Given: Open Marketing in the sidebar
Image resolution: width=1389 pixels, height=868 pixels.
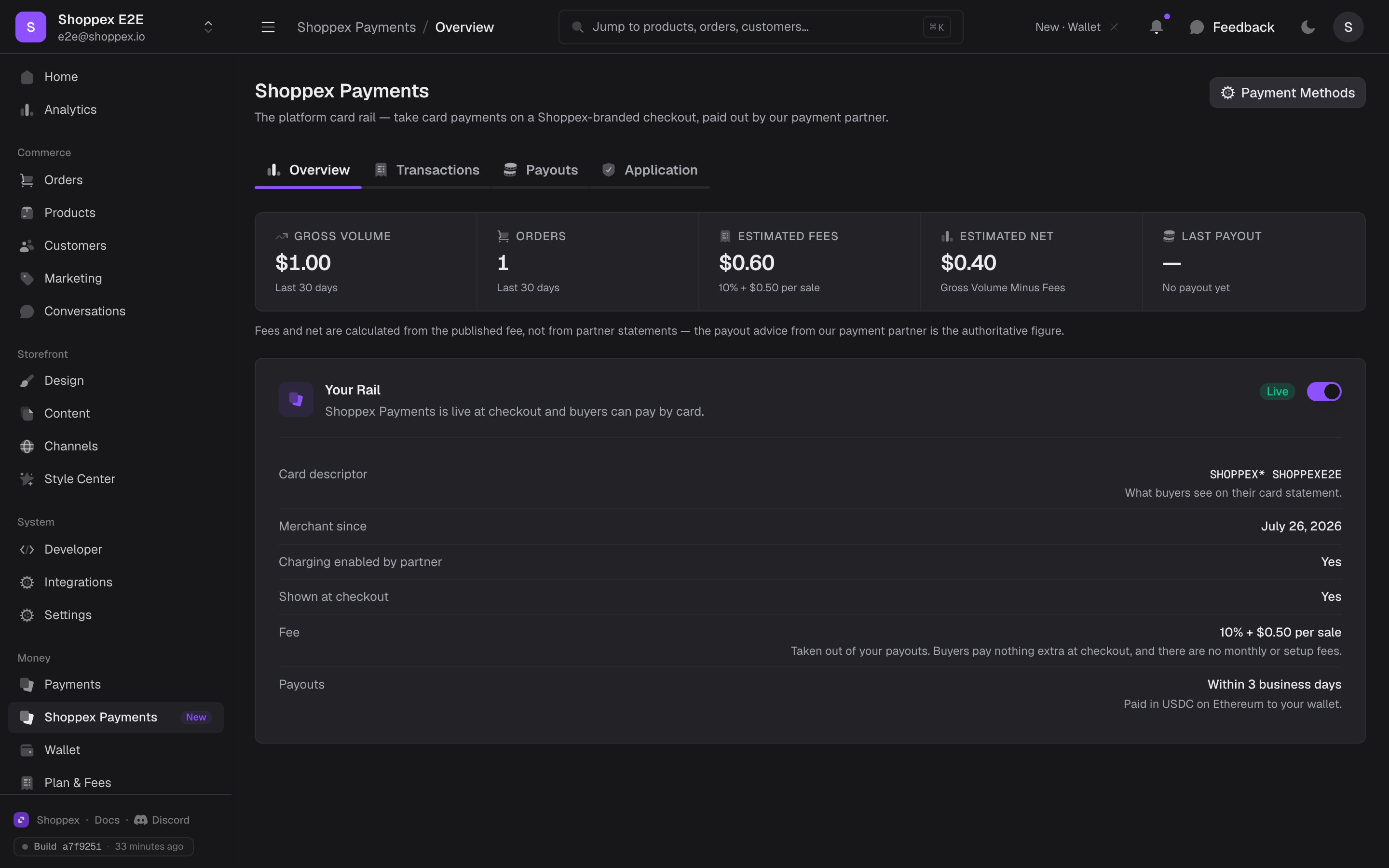Looking at the screenshot, I should (x=115, y=278).
